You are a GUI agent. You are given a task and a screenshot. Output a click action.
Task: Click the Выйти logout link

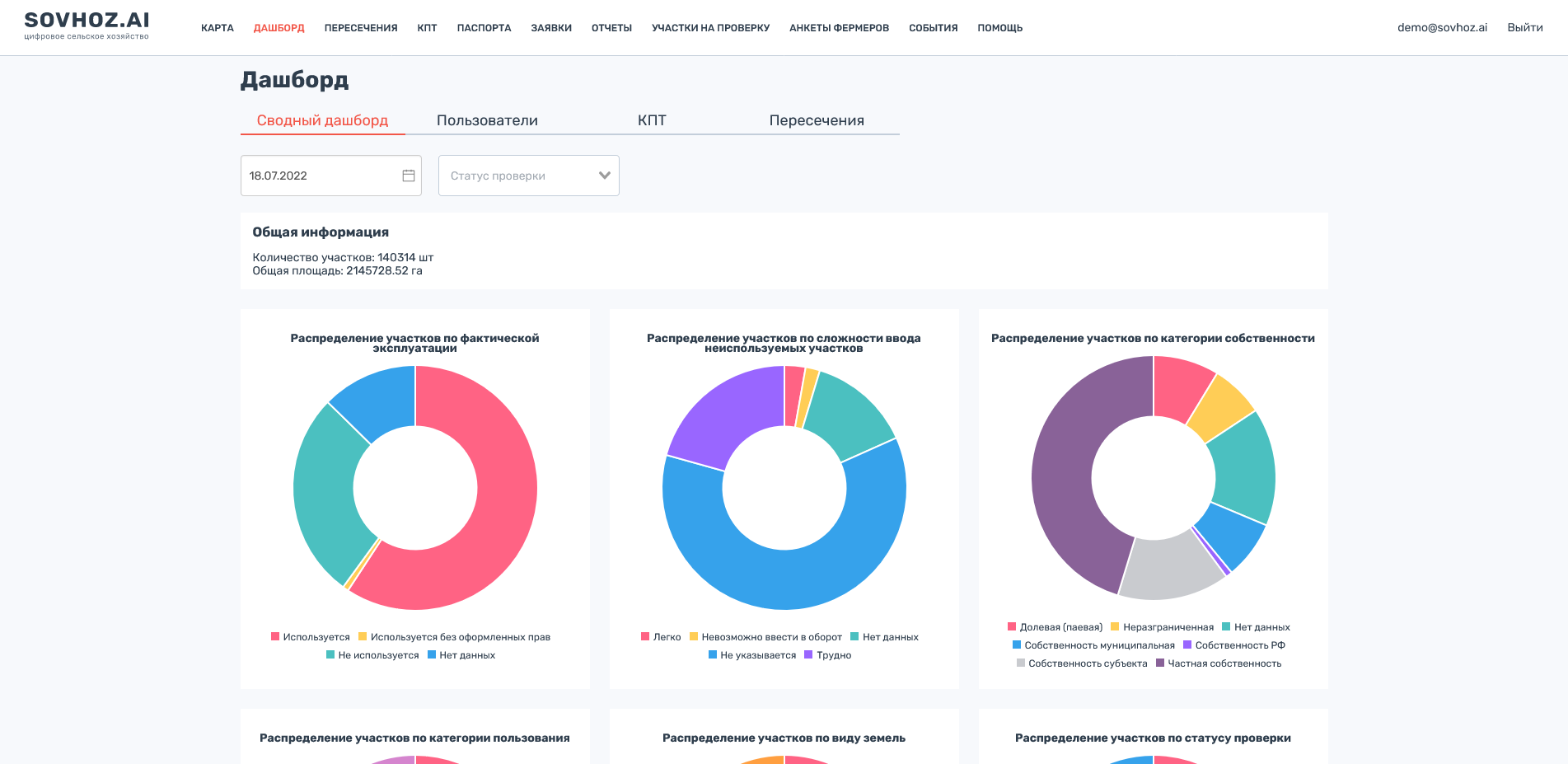1524,27
